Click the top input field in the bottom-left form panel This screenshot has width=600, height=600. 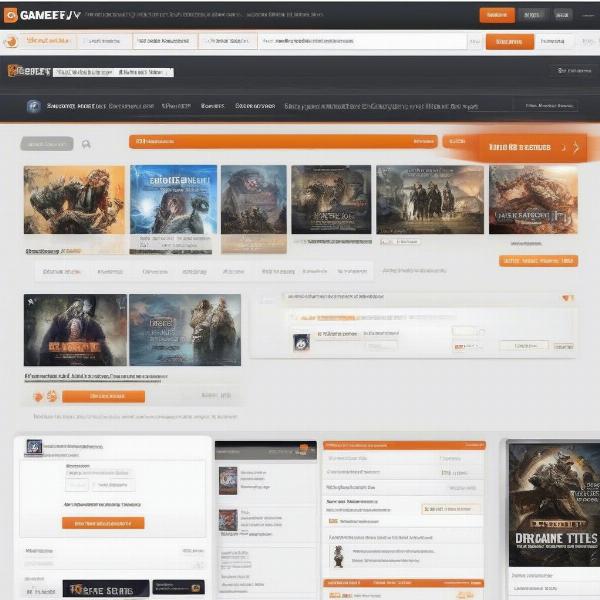pos(99,473)
